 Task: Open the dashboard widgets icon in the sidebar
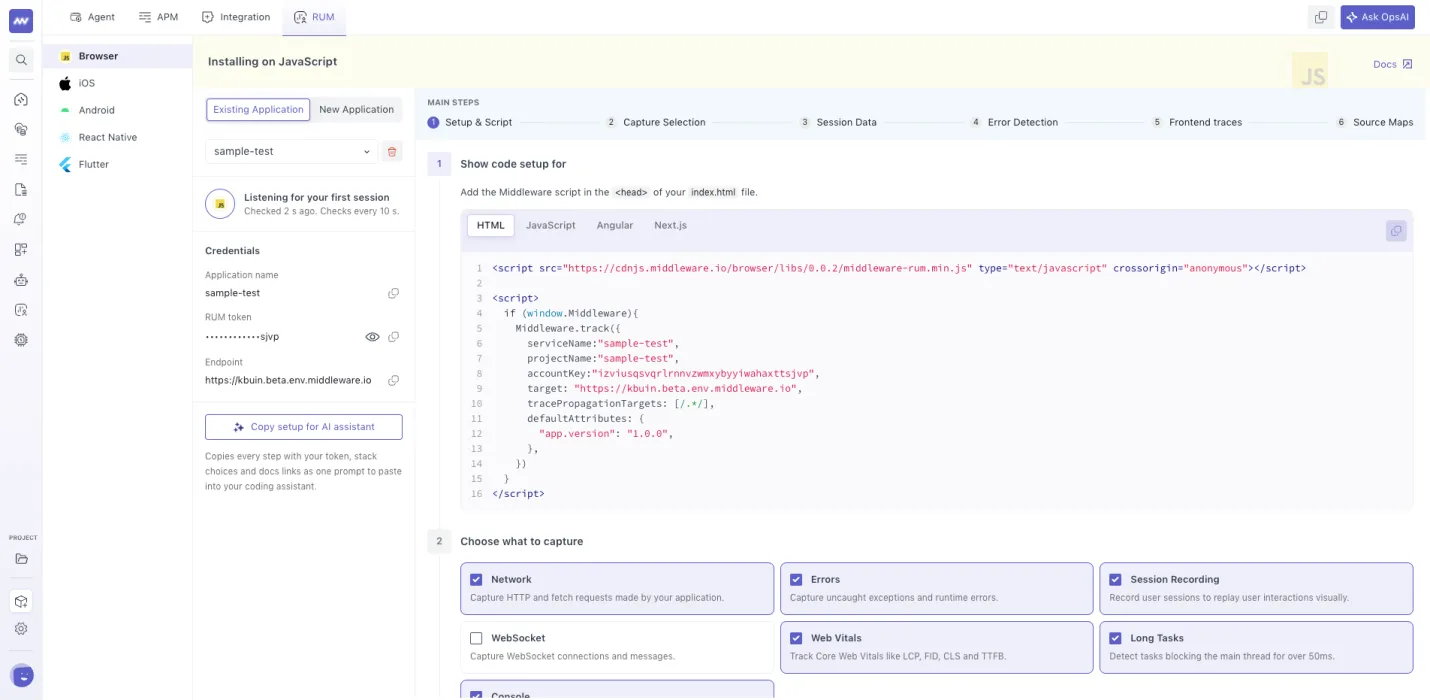[x=21, y=250]
